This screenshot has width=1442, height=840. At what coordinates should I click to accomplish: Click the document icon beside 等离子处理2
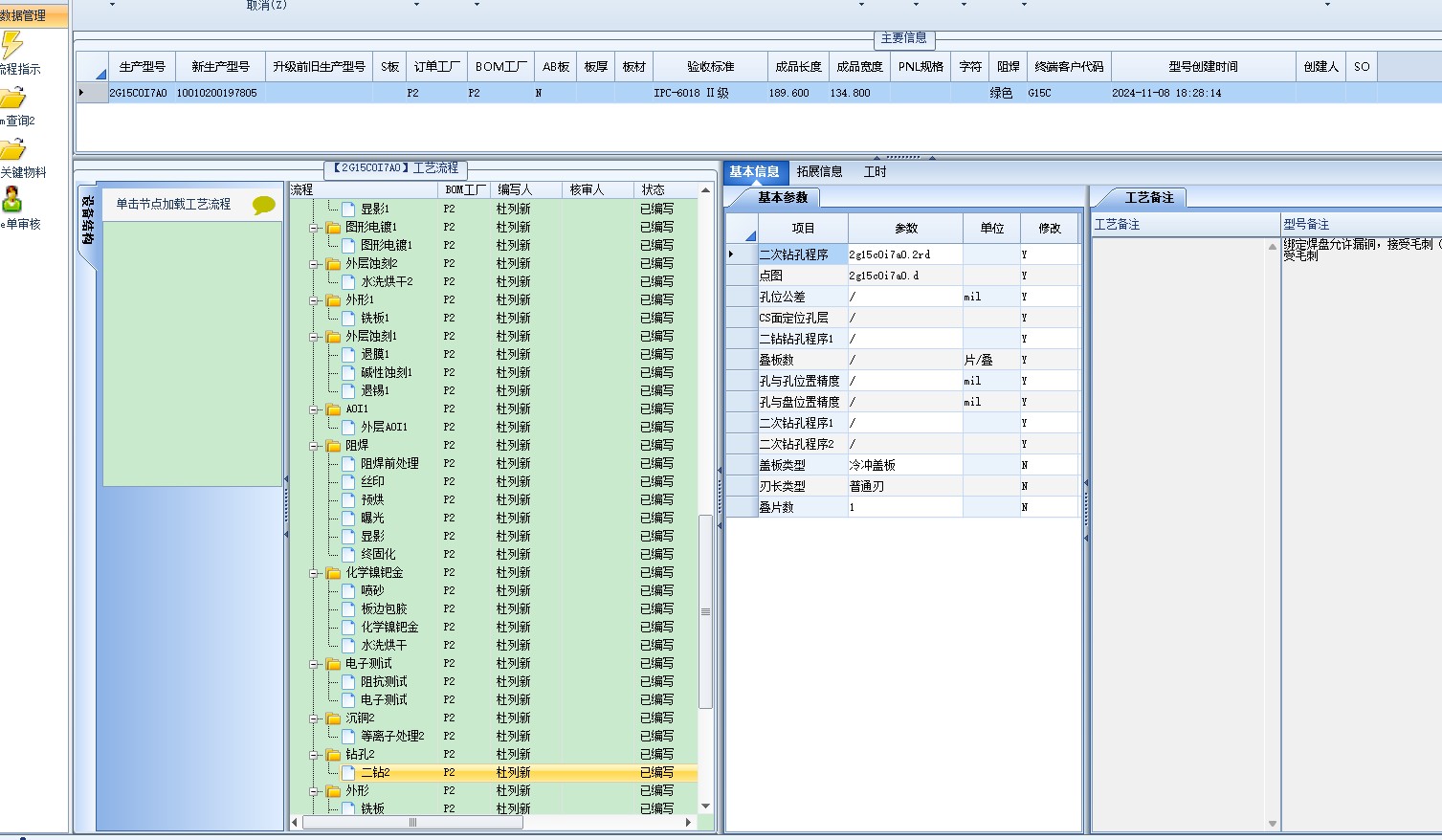(349, 736)
